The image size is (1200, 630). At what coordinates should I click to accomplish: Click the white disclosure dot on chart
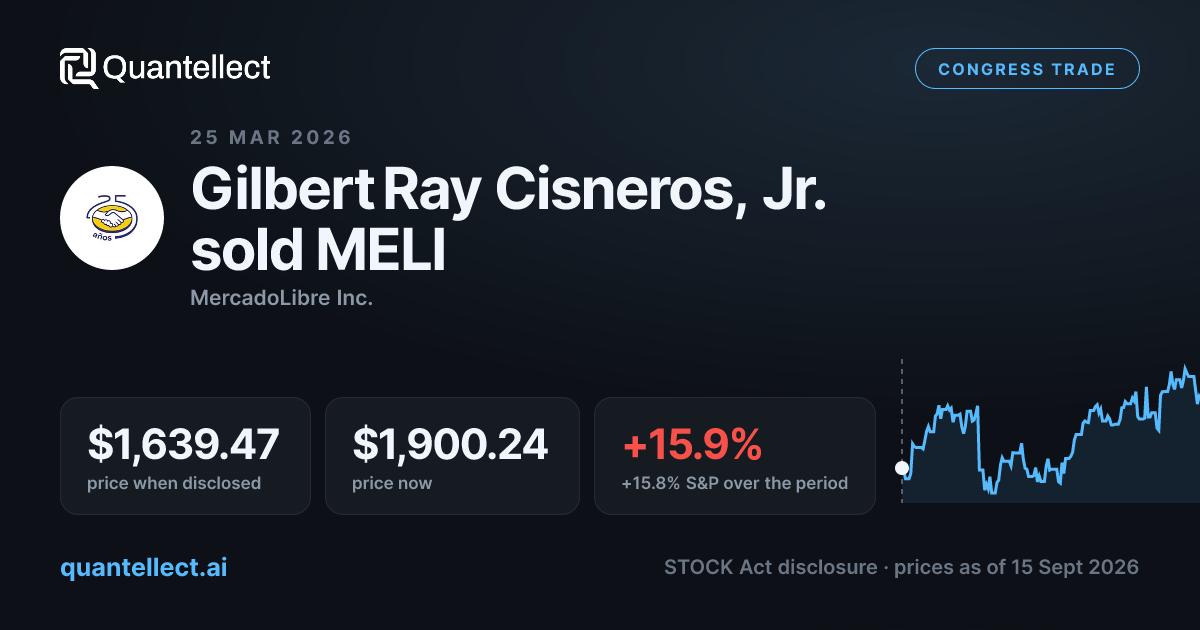tap(902, 468)
